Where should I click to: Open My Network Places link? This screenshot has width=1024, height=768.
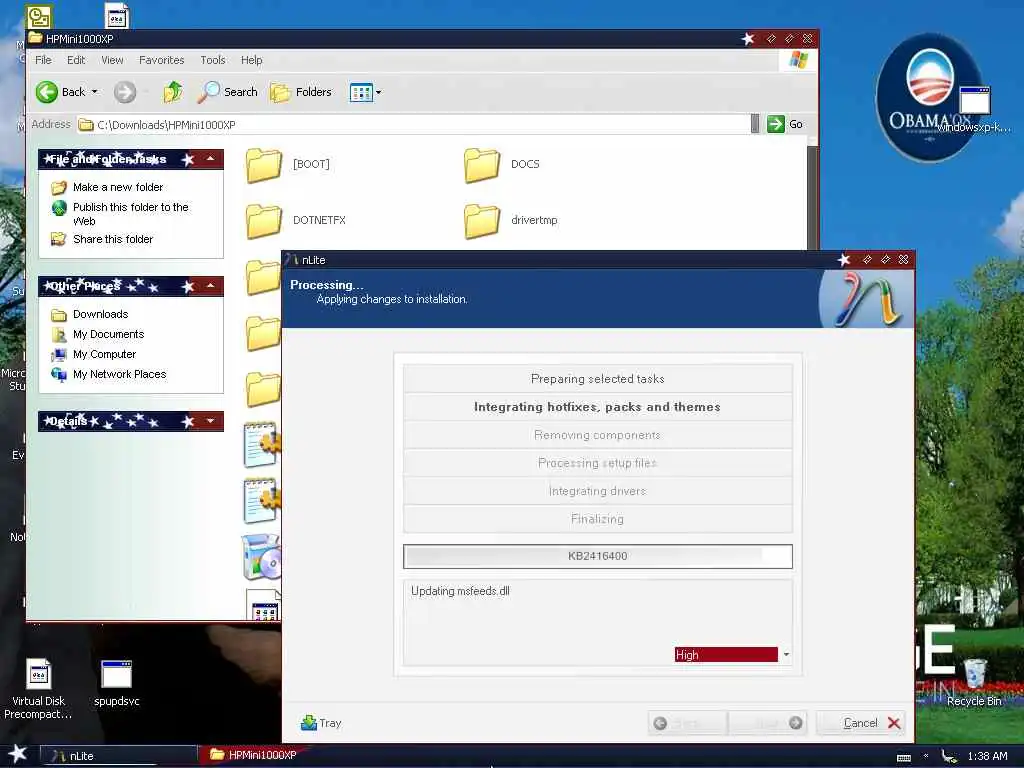pyautogui.click(x=120, y=374)
